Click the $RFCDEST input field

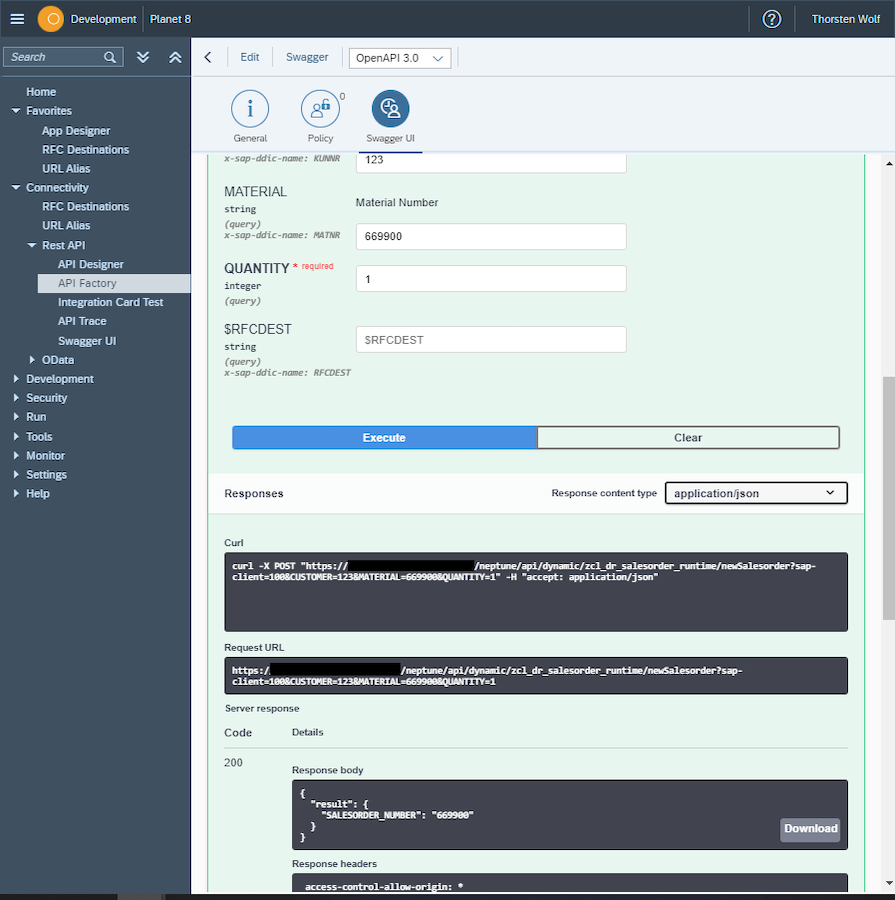[491, 340]
